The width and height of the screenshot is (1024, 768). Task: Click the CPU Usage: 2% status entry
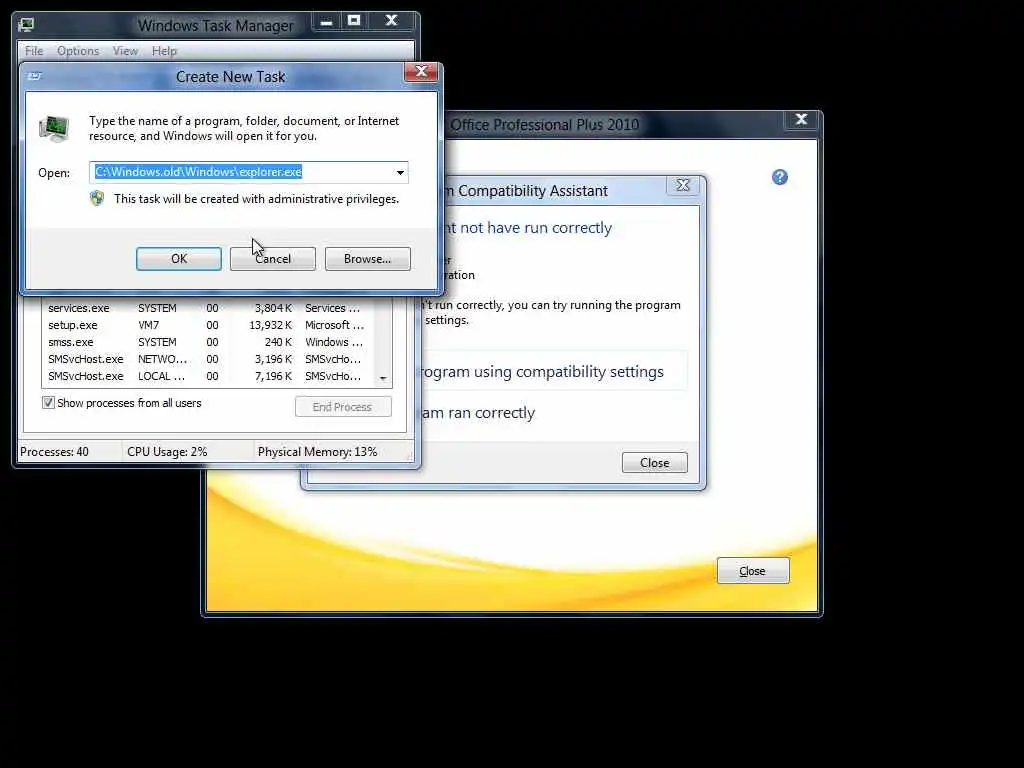tap(167, 452)
